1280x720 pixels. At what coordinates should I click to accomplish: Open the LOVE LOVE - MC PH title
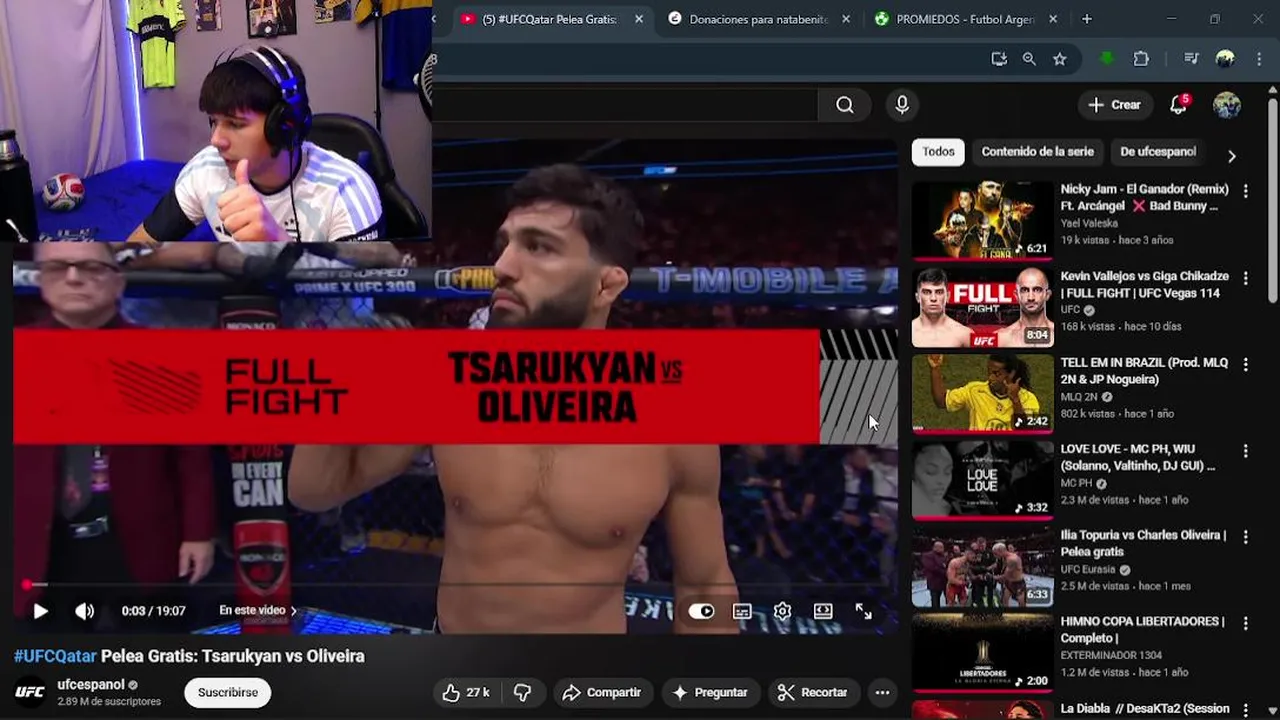coord(1138,457)
